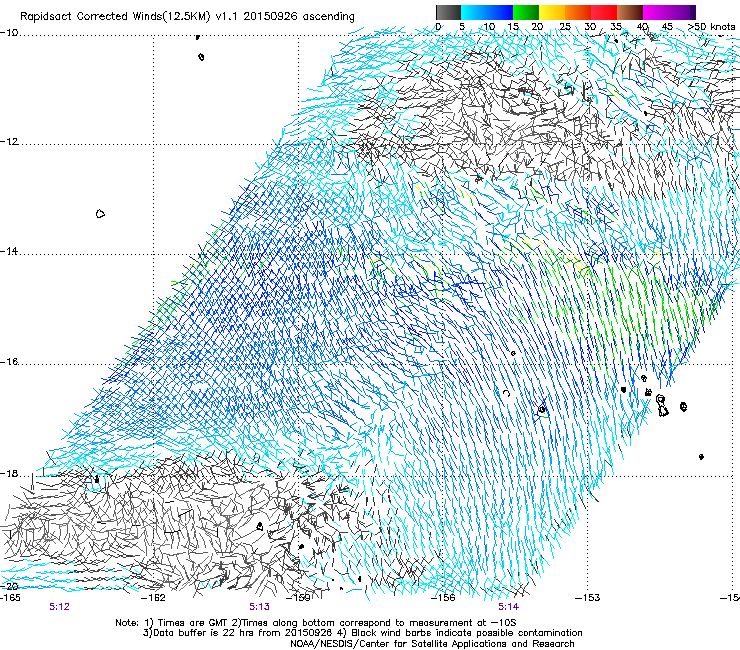This screenshot has width=740, height=650.
Task: Click the legend number '25'
Action: click(565, 27)
